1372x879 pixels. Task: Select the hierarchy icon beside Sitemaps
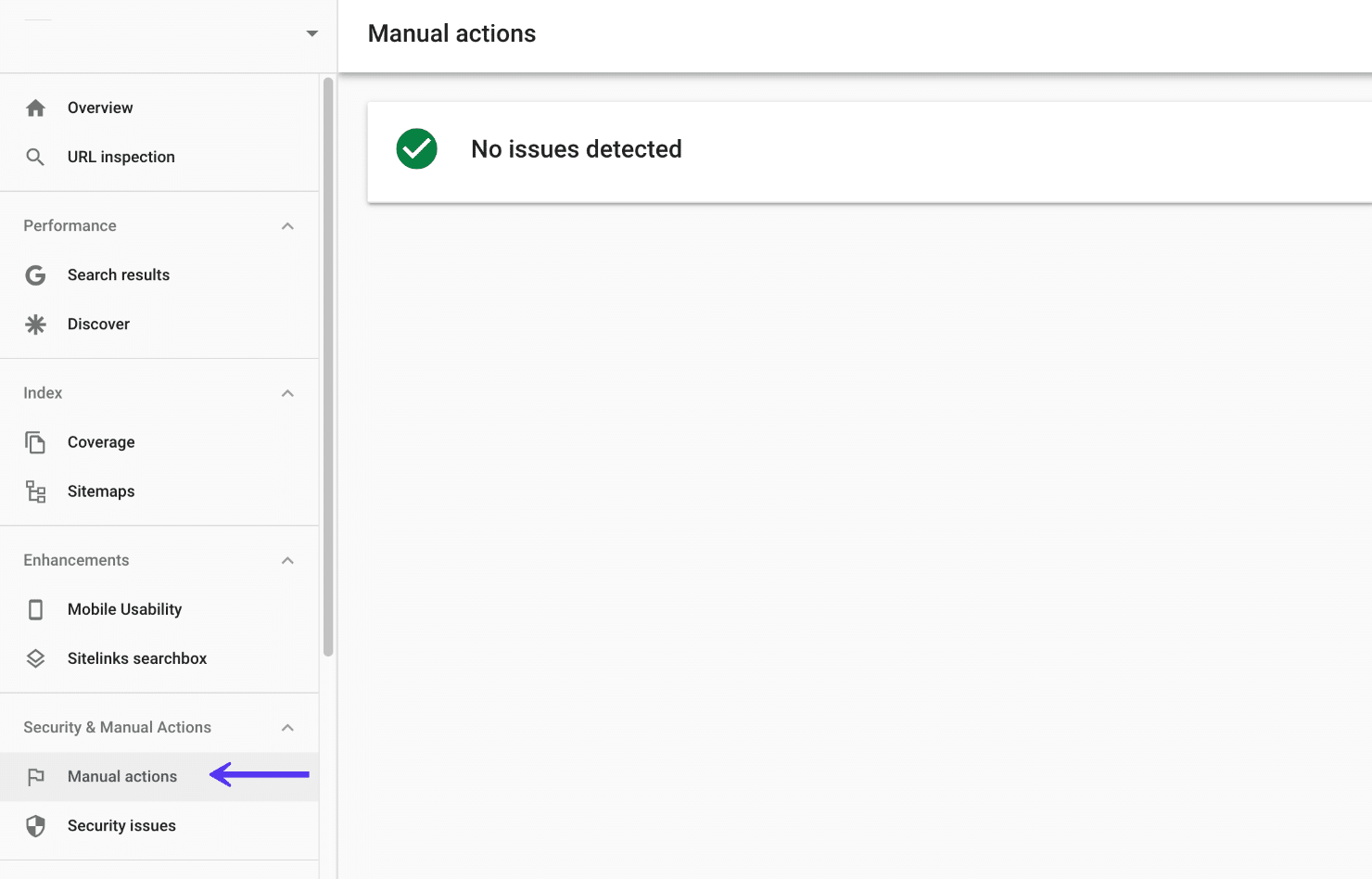click(35, 491)
